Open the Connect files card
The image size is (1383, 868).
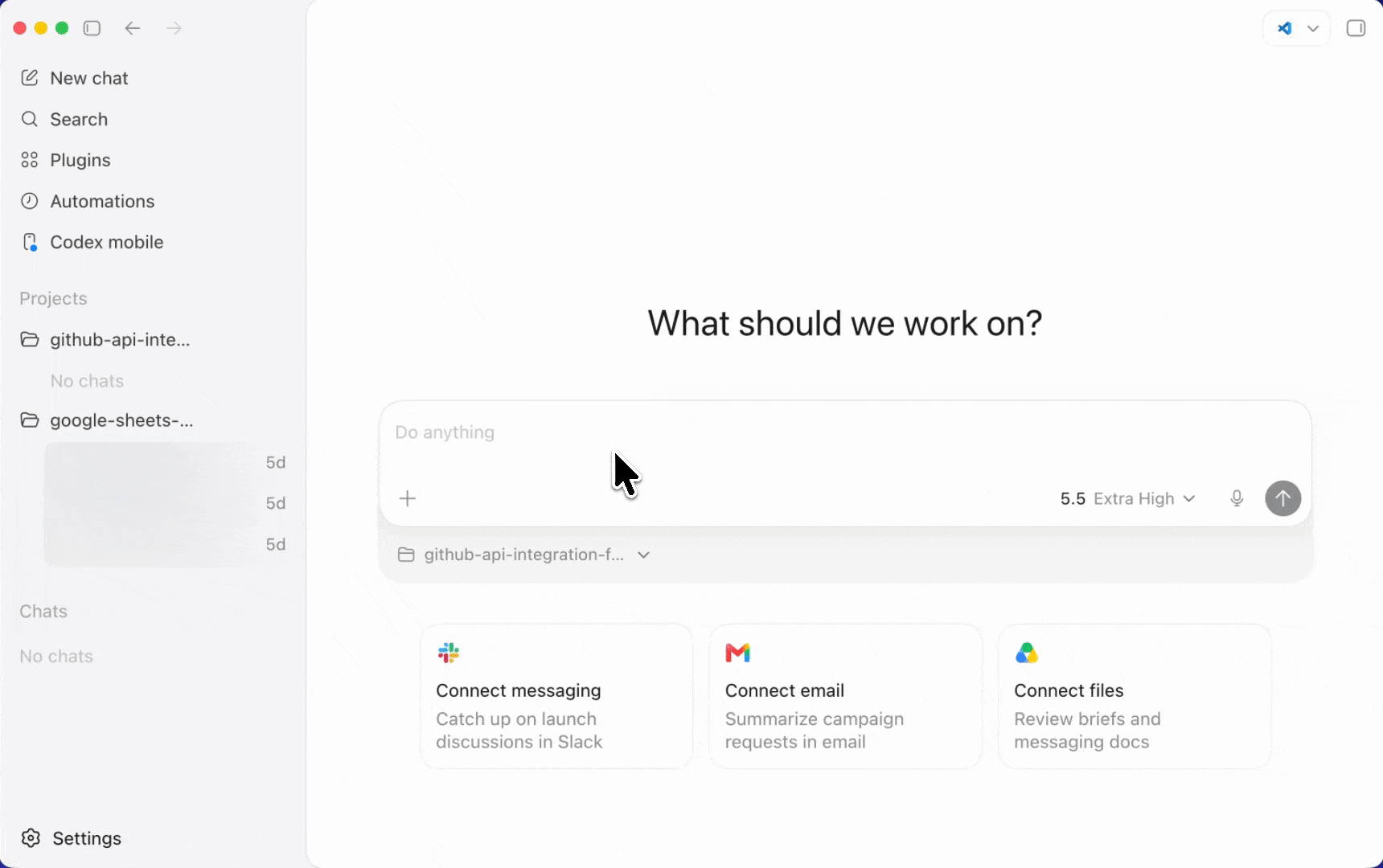[x=1135, y=696]
